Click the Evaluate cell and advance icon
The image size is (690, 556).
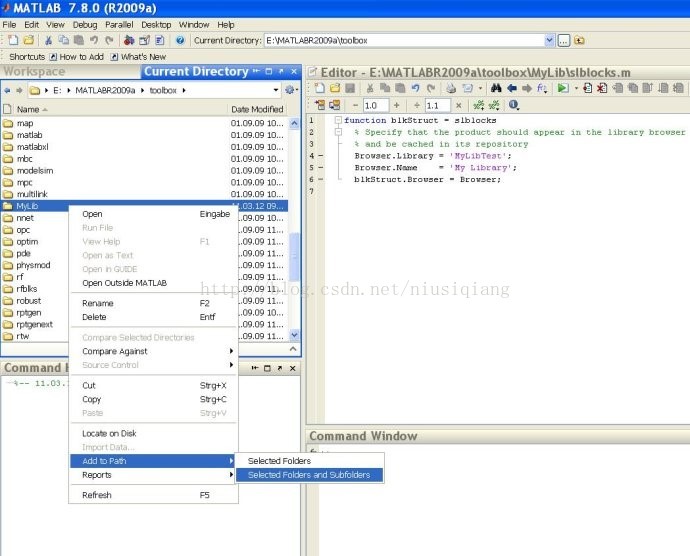[335, 105]
